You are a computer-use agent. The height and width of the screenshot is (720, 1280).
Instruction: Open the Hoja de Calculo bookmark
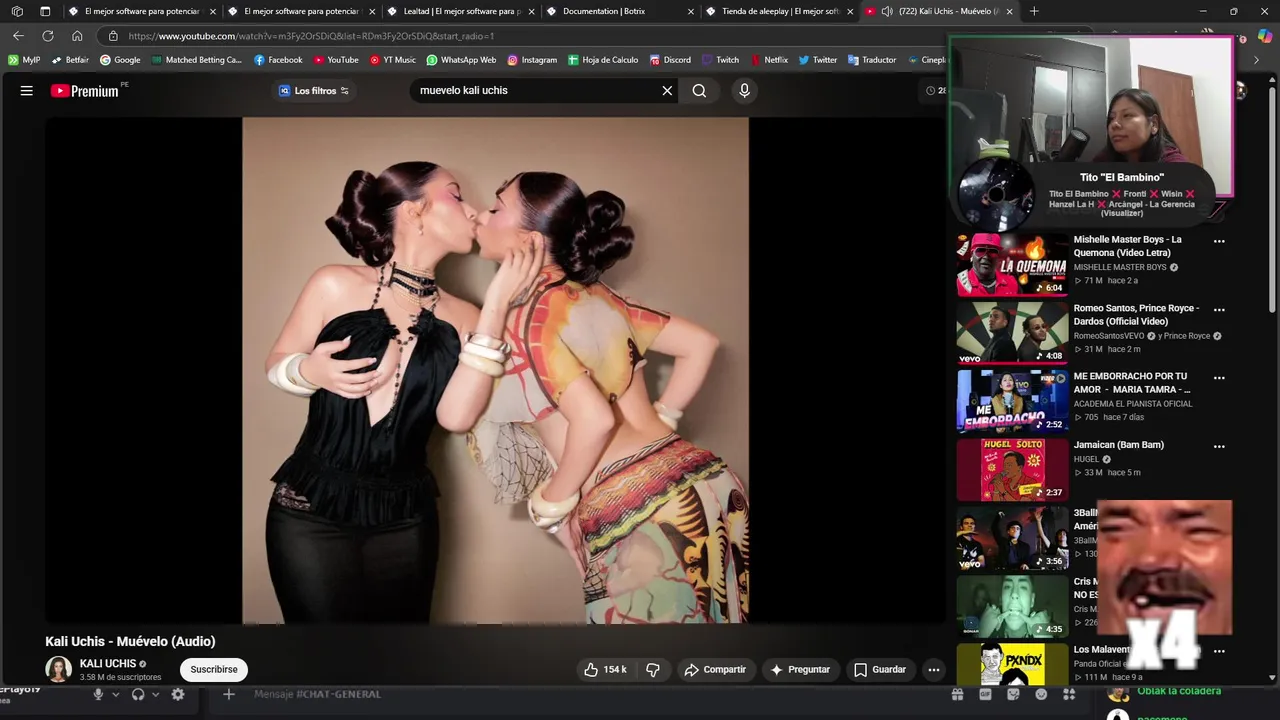(x=603, y=60)
